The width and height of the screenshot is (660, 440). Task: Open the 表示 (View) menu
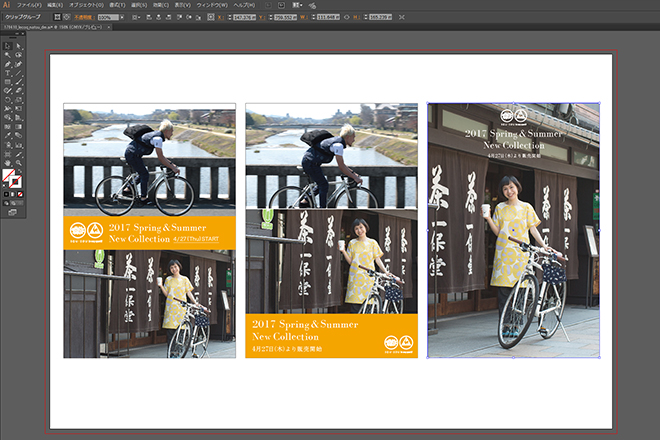click(x=183, y=5)
